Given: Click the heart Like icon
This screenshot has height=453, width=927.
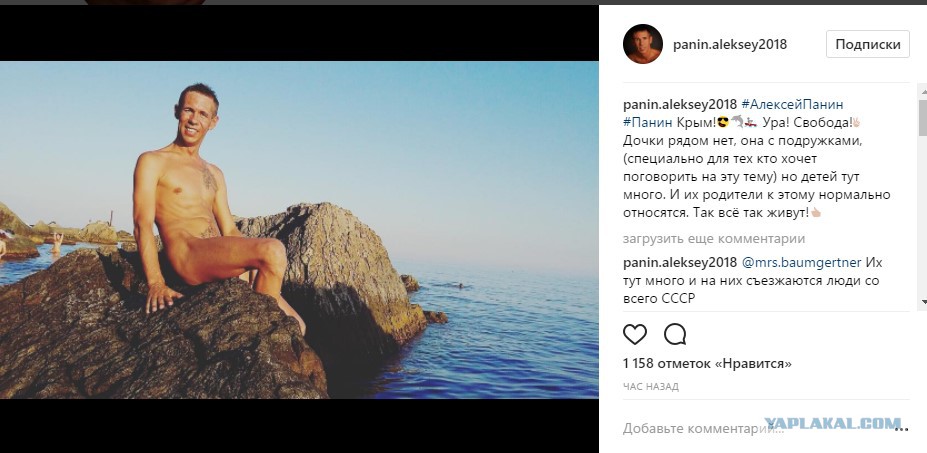Looking at the screenshot, I should point(634,334).
